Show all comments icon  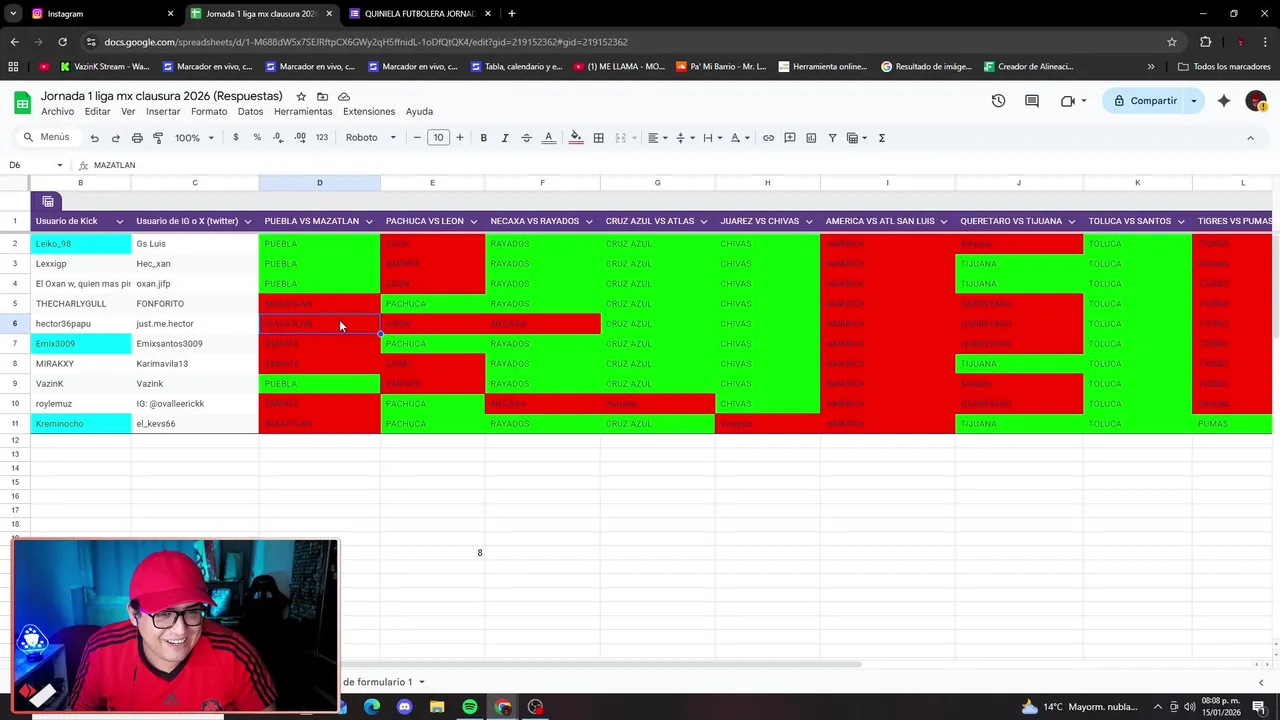(1032, 101)
